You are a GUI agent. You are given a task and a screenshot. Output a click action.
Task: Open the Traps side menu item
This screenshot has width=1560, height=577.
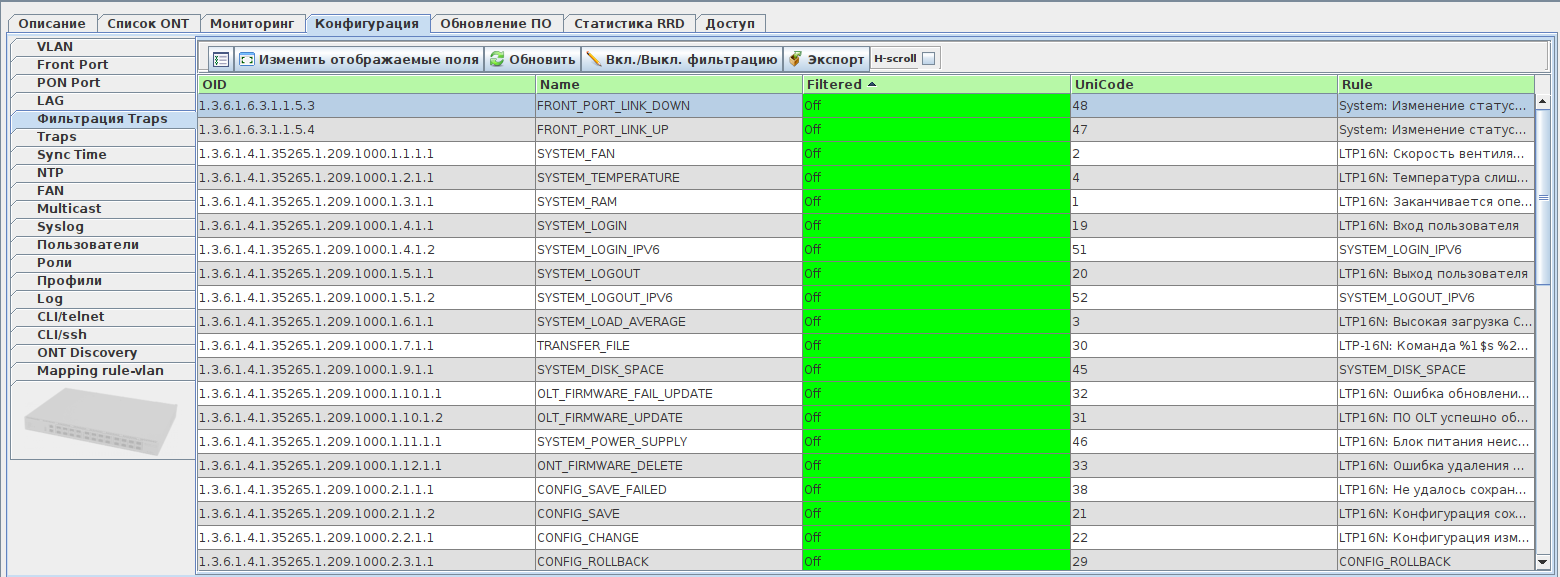(x=102, y=137)
